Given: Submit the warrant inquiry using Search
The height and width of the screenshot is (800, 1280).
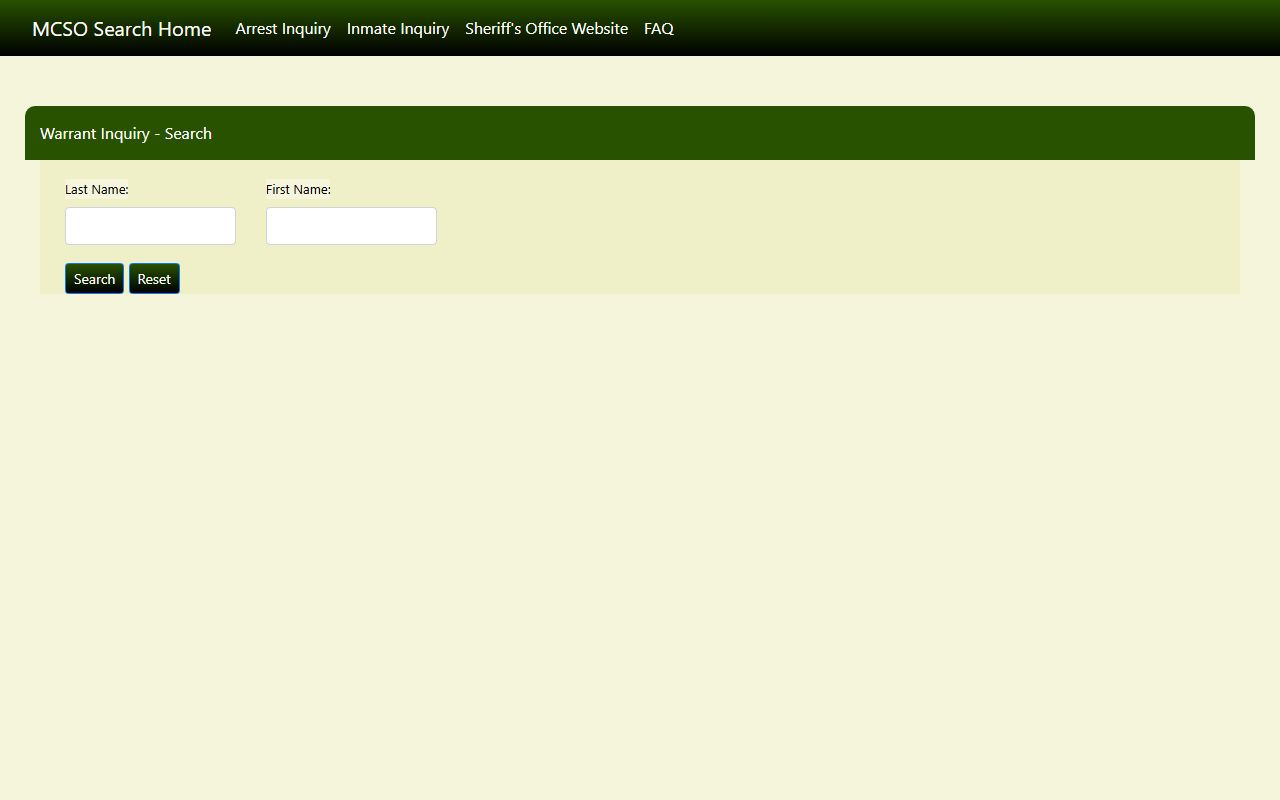Looking at the screenshot, I should 94,279.
